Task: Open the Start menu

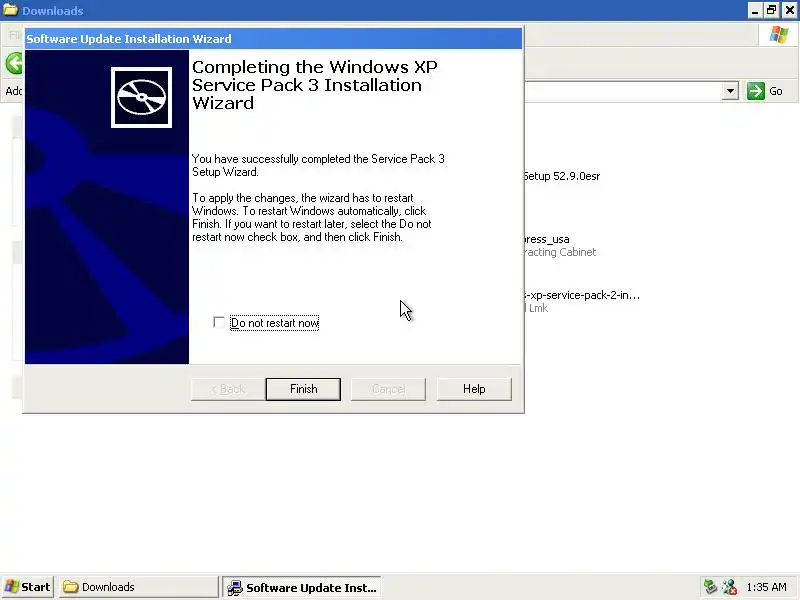Action: click(x=28, y=587)
